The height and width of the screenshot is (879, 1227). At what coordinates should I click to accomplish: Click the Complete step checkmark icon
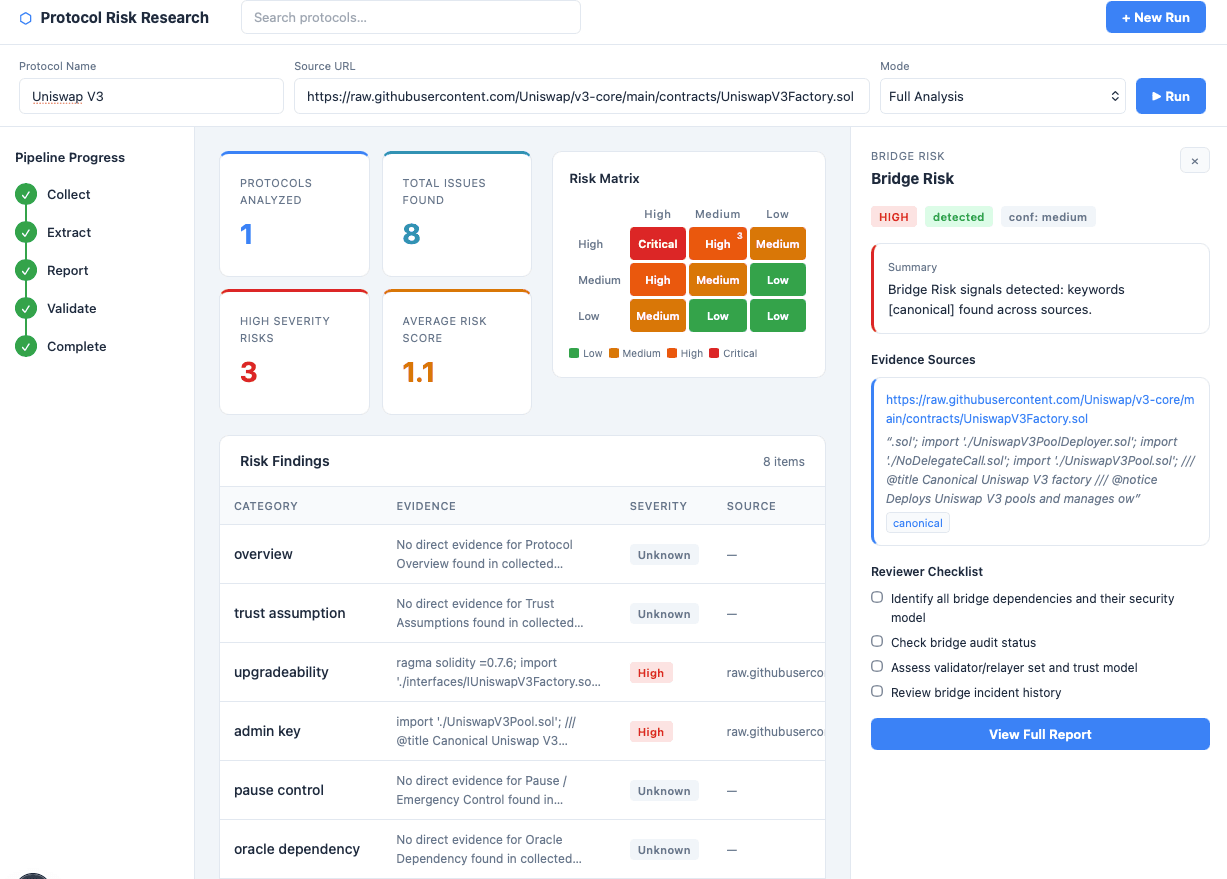tap(26, 346)
